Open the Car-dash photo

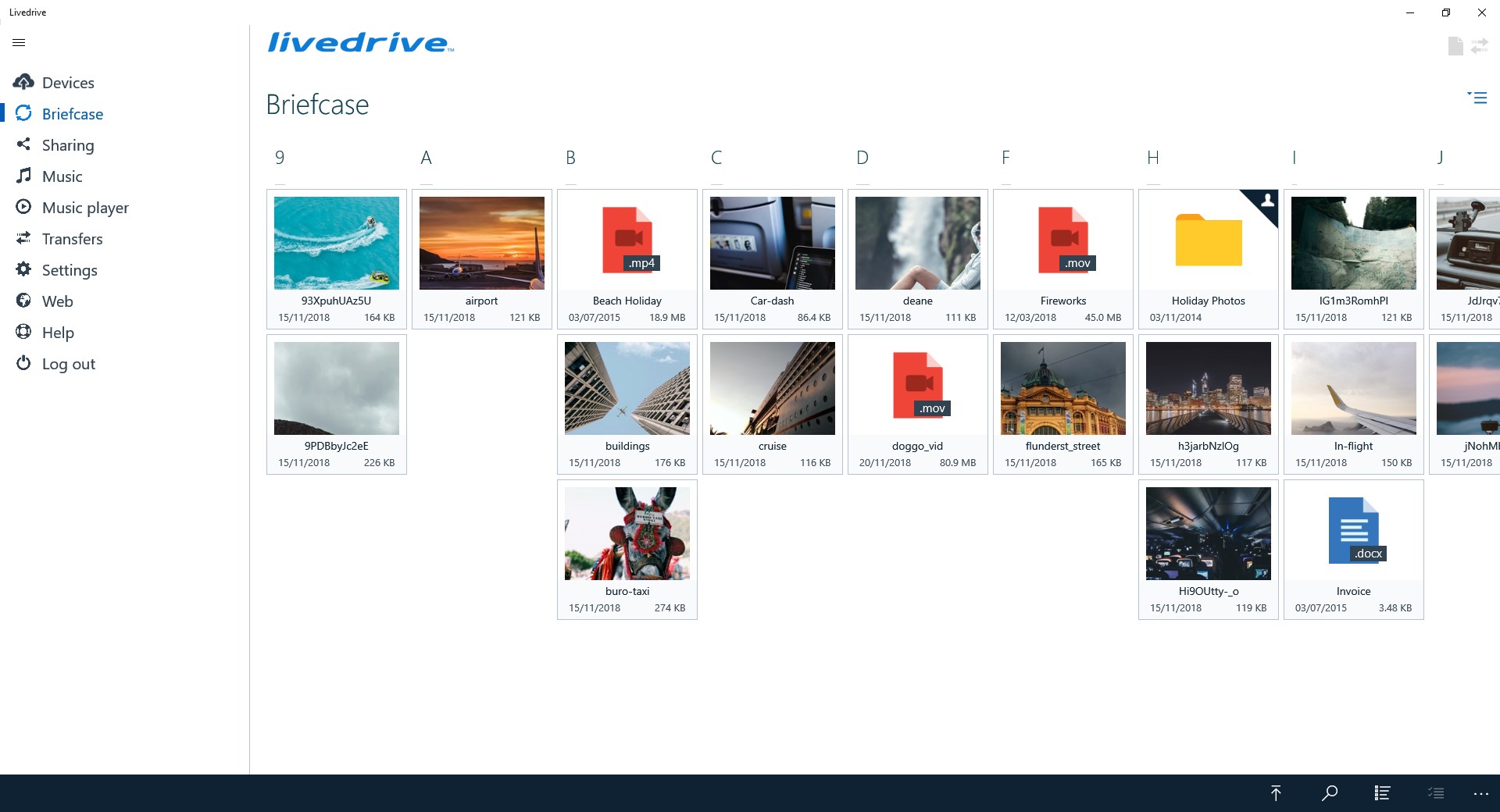click(773, 259)
